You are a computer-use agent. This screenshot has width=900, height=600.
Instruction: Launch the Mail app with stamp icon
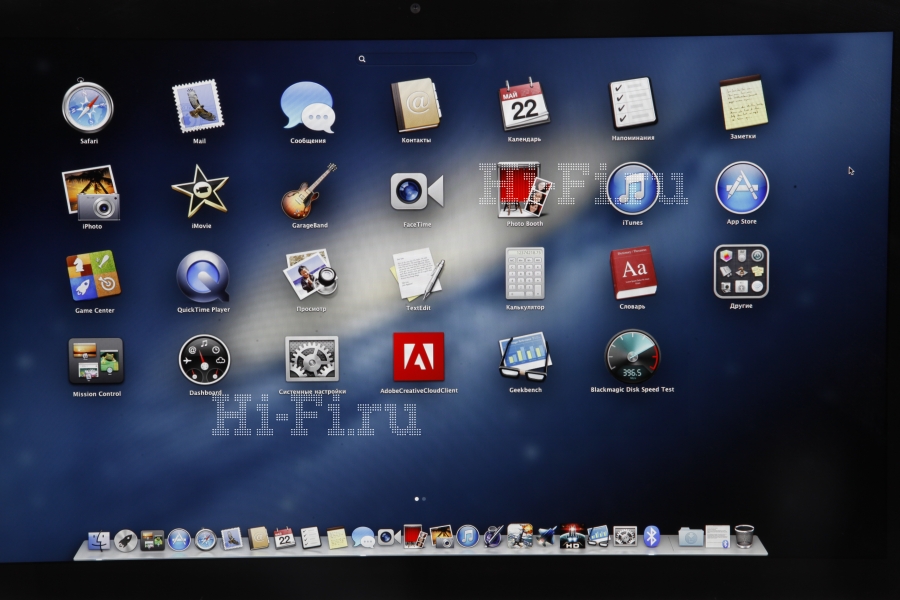pyautogui.click(x=198, y=106)
